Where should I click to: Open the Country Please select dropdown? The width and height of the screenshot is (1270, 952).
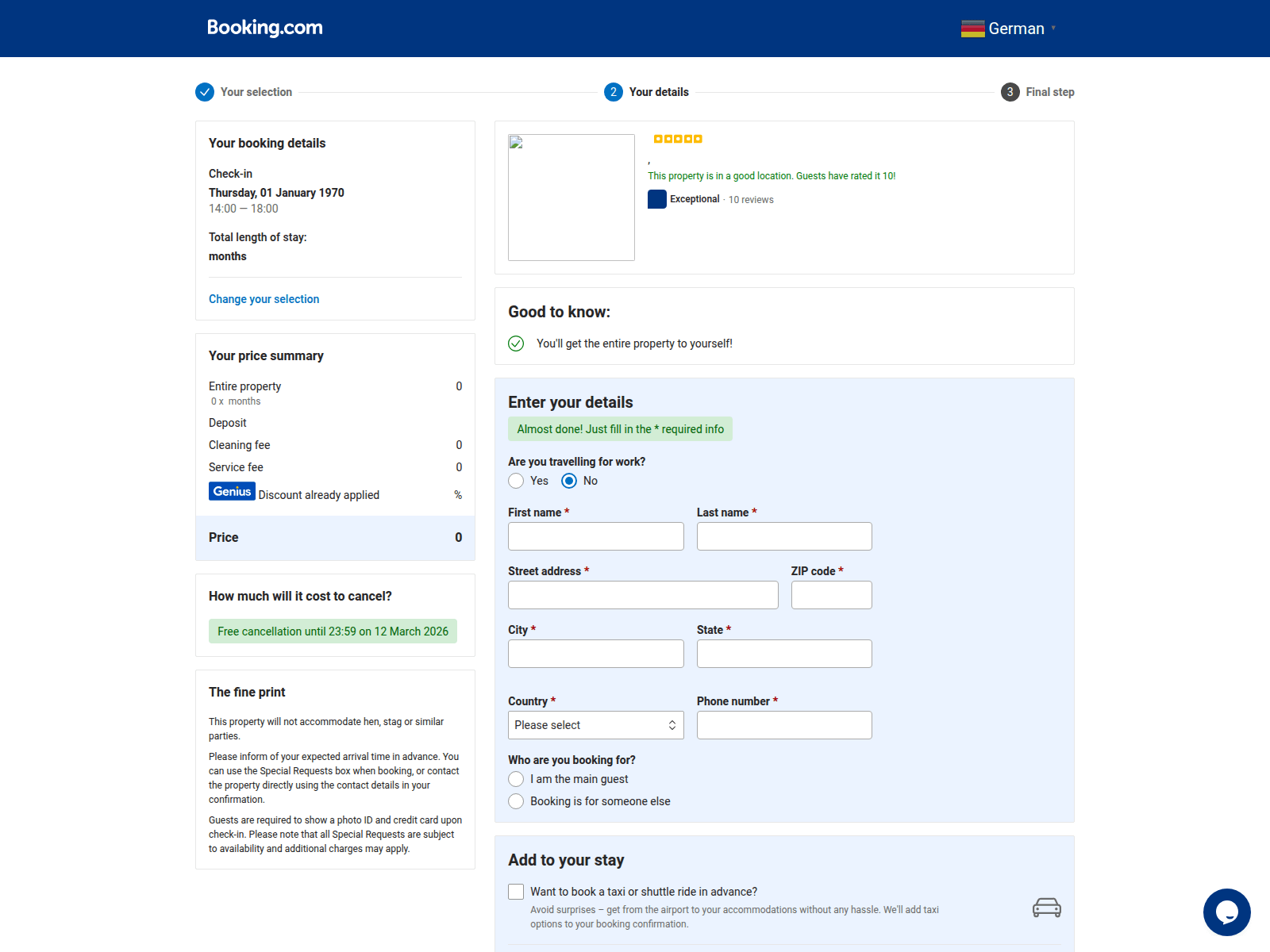point(596,725)
